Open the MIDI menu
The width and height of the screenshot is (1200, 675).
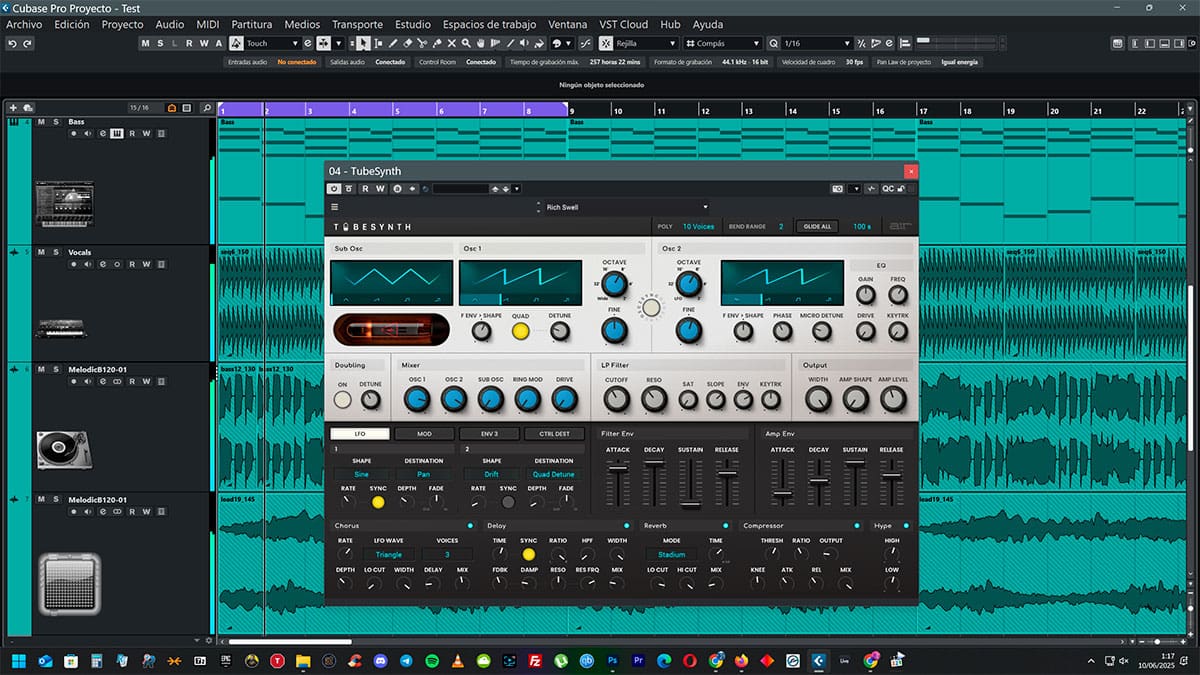click(x=208, y=24)
